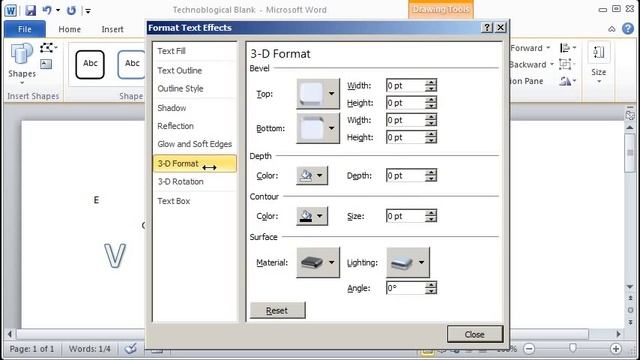
Task: Apply the black outline Abc shape style
Action: (90, 64)
